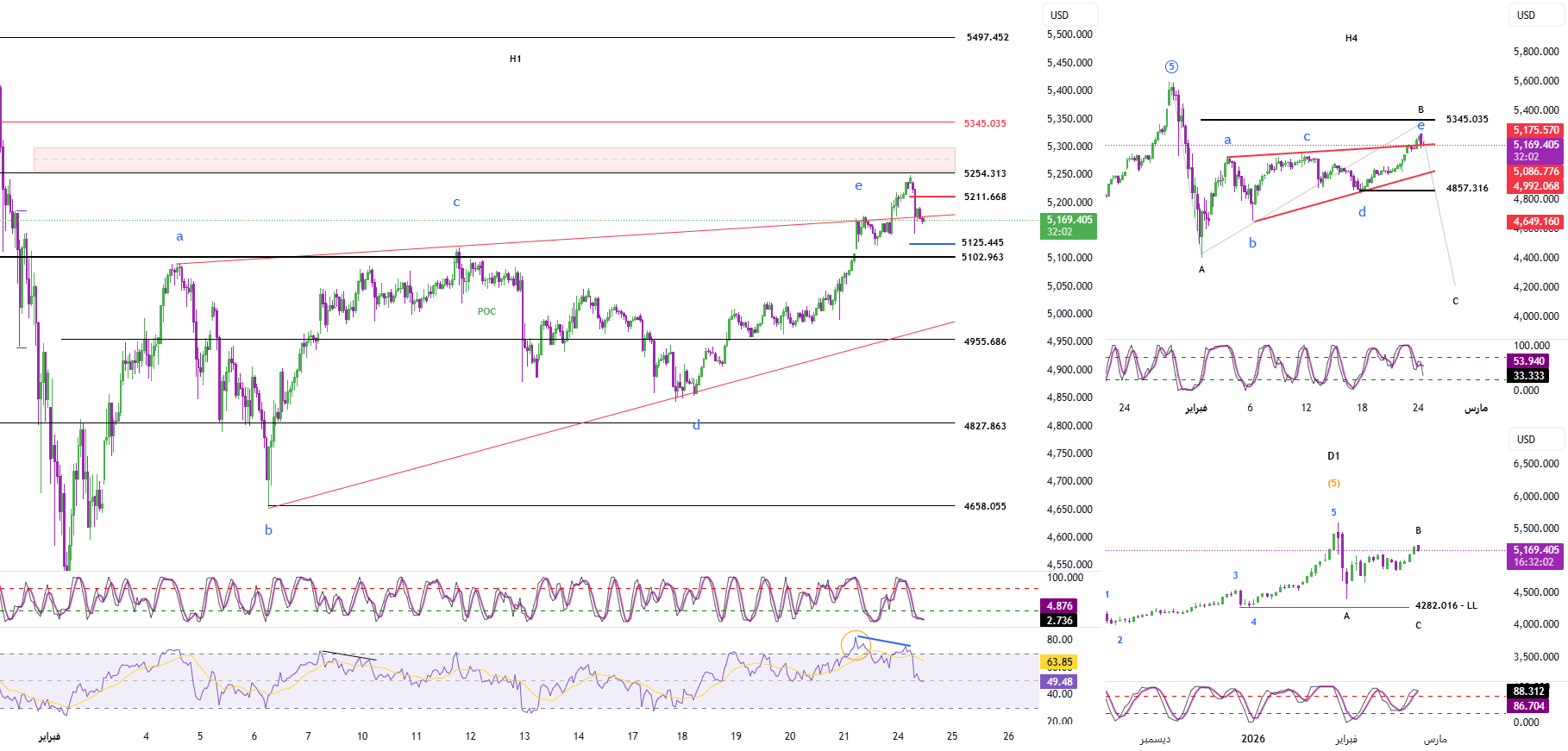Click the orange (5) wave label on D1
This screenshot has width=1568, height=751.
click(x=1333, y=483)
